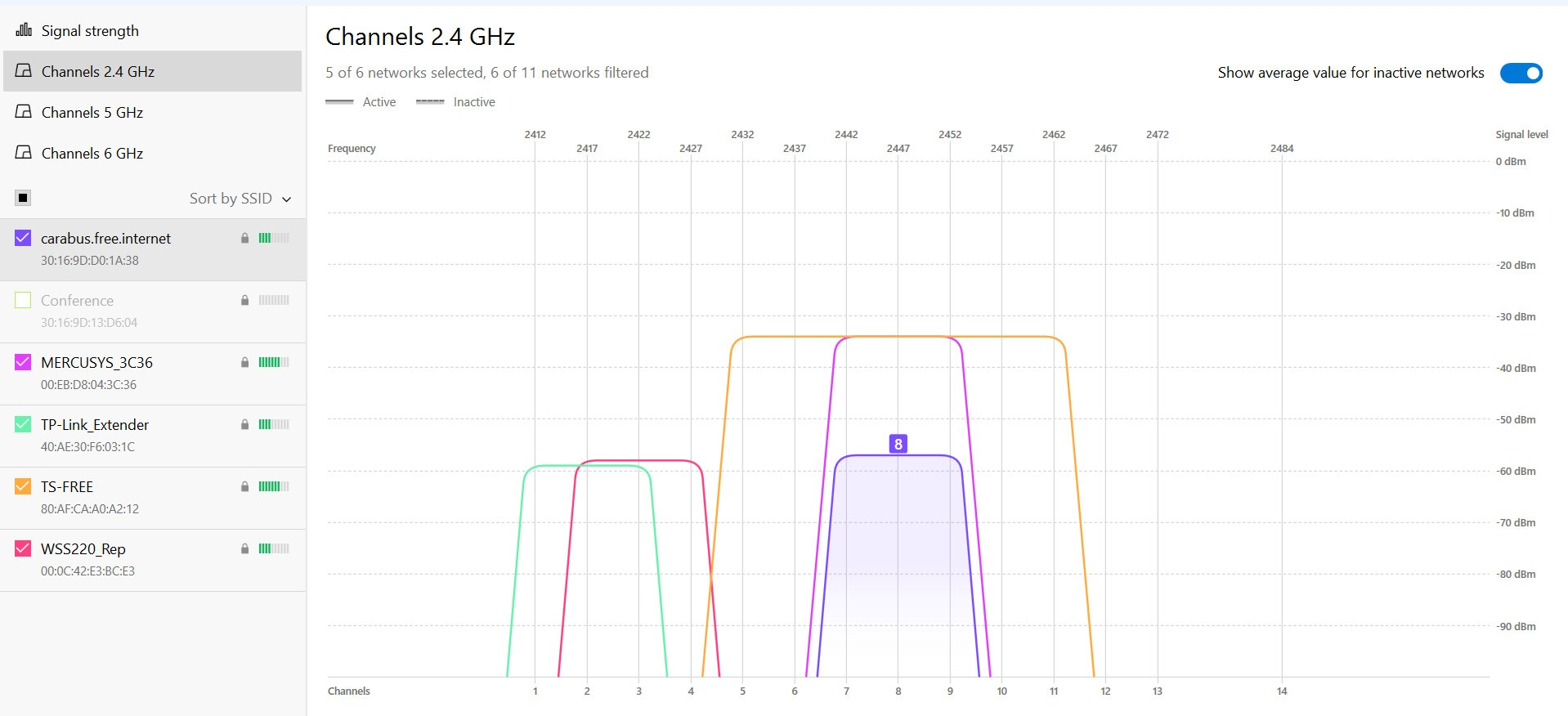The height and width of the screenshot is (716, 1568).
Task: Open the Channels 2.4 GHz view
Action: tap(98, 72)
